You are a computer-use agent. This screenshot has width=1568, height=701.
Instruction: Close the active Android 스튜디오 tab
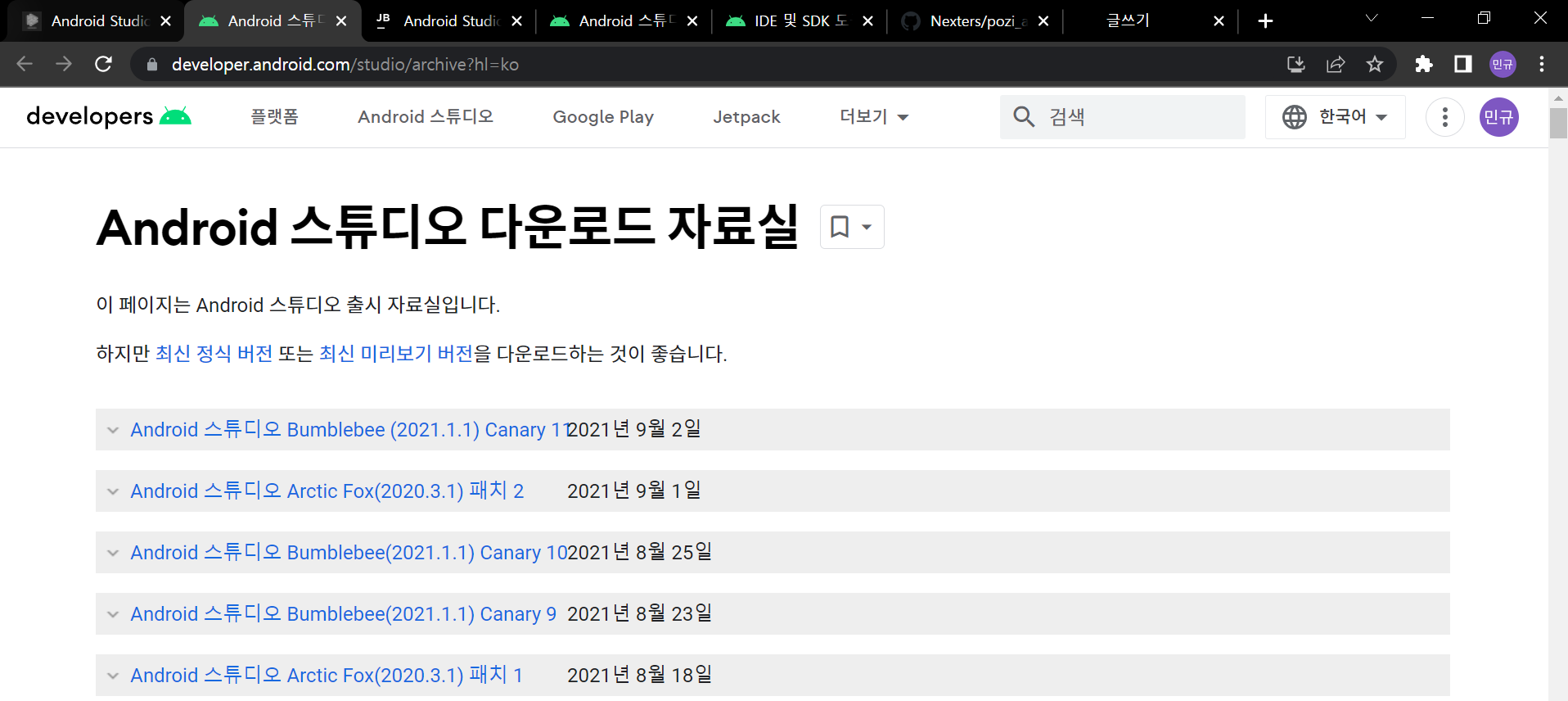pyautogui.click(x=341, y=21)
